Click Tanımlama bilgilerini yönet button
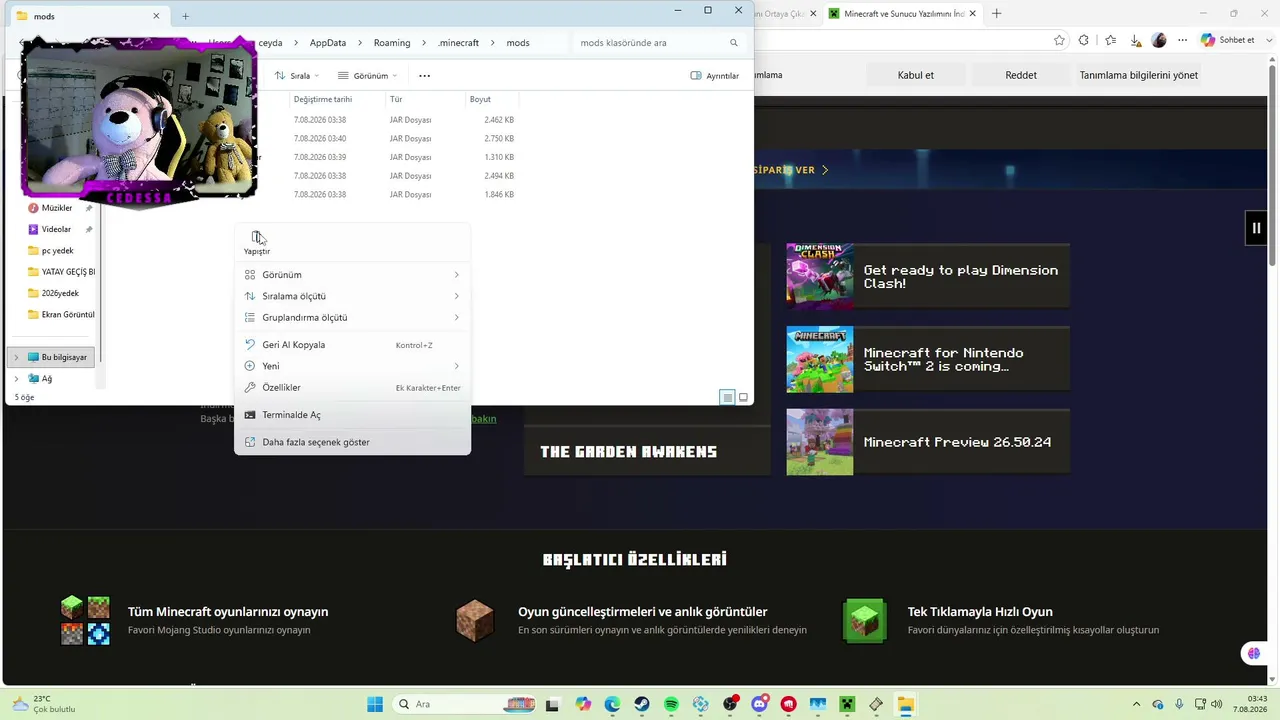Image resolution: width=1280 pixels, height=720 pixels. 1139,75
